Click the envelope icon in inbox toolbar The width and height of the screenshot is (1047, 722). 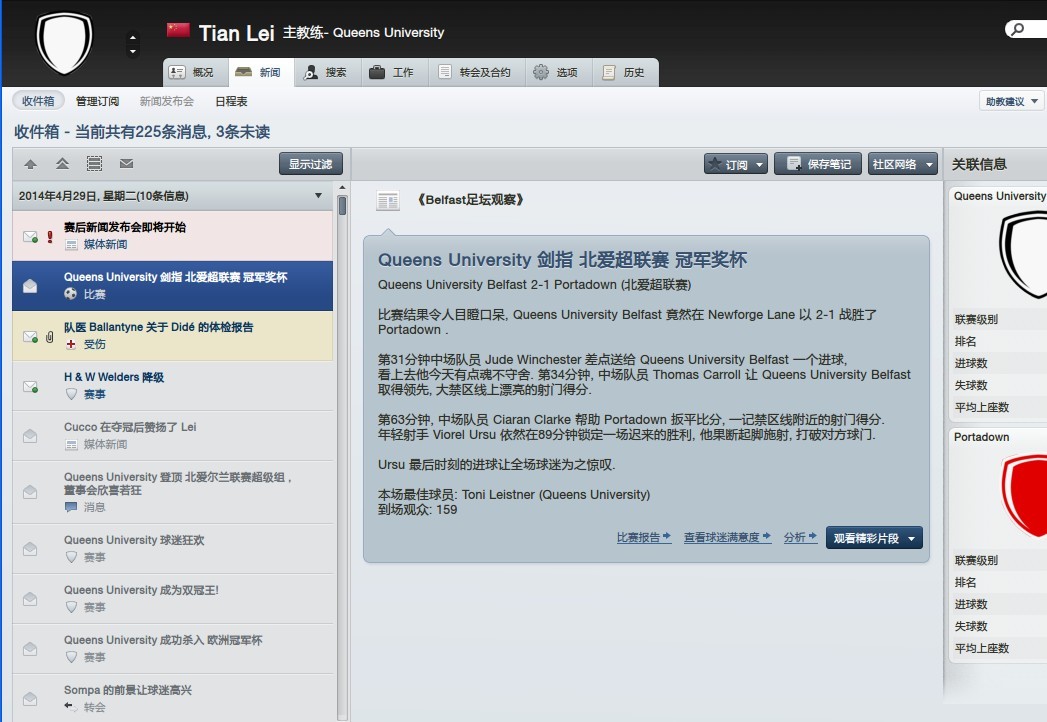tap(126, 164)
